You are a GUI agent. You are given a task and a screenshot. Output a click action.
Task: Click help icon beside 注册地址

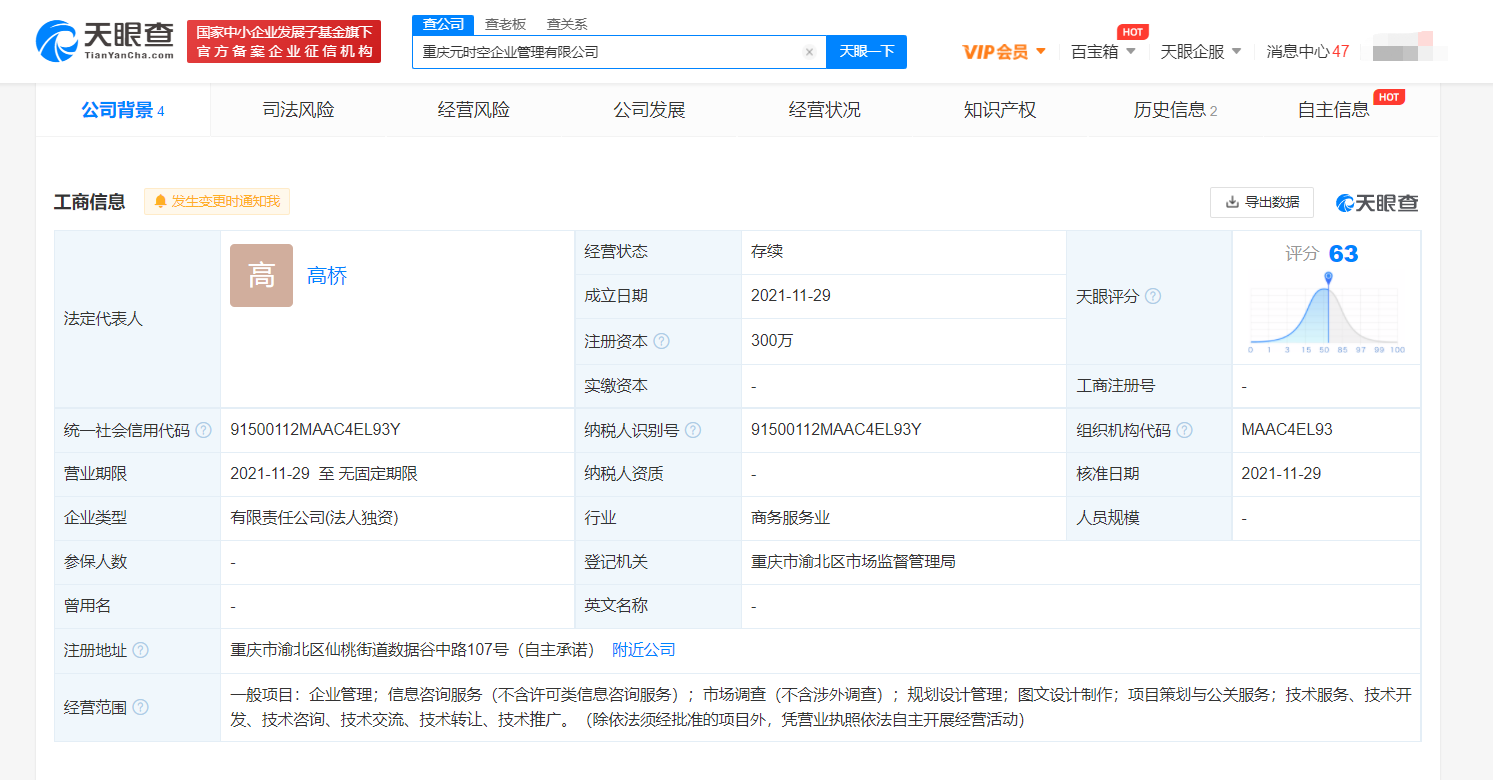[x=140, y=650]
